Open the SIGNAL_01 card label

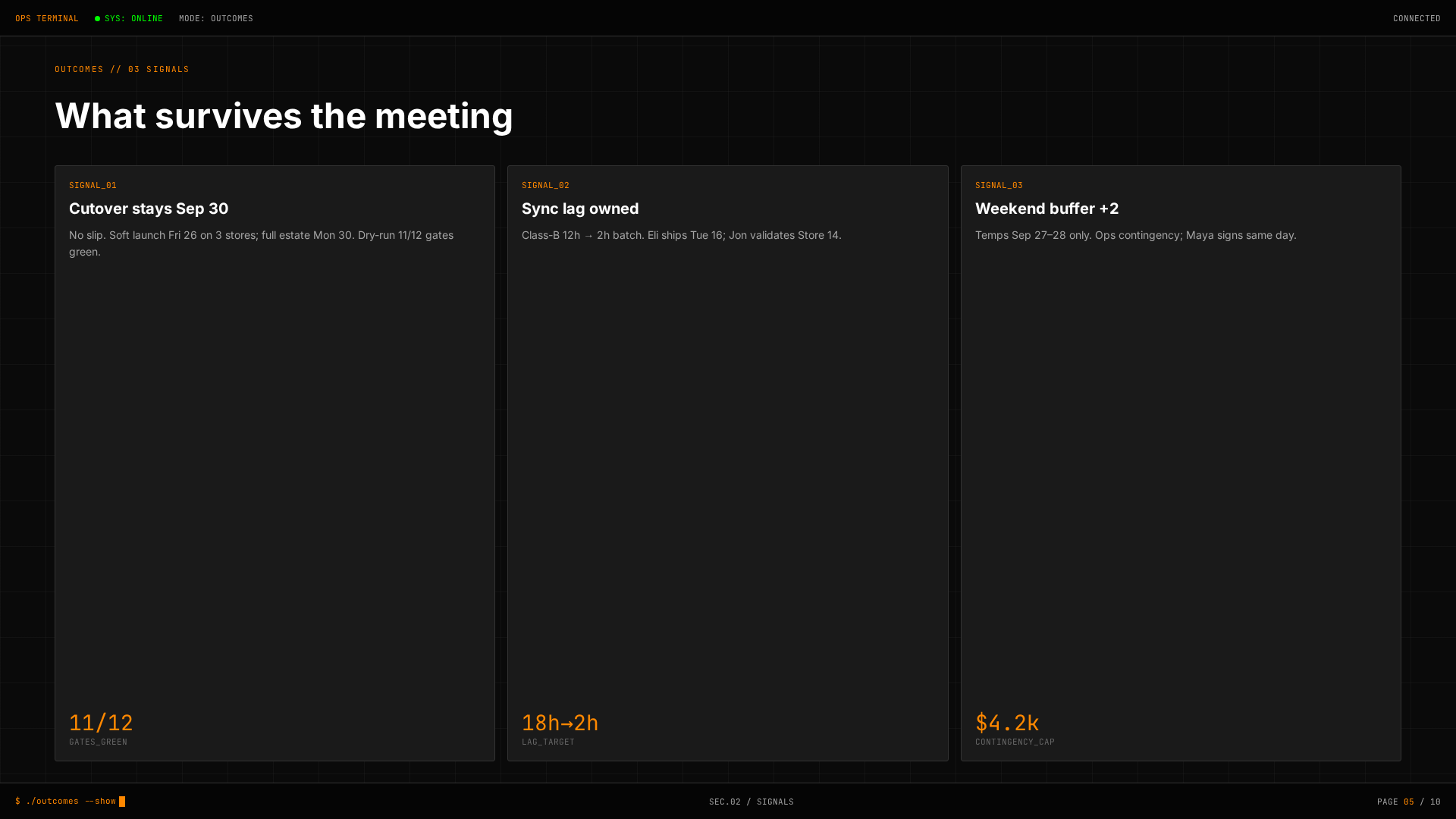93,185
